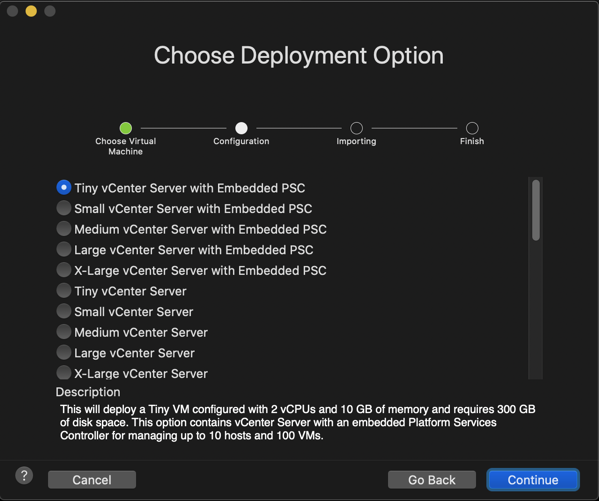Pick the Medium vCenter Server radio option
Screen dimensions: 599x501
pyautogui.click(x=64, y=332)
